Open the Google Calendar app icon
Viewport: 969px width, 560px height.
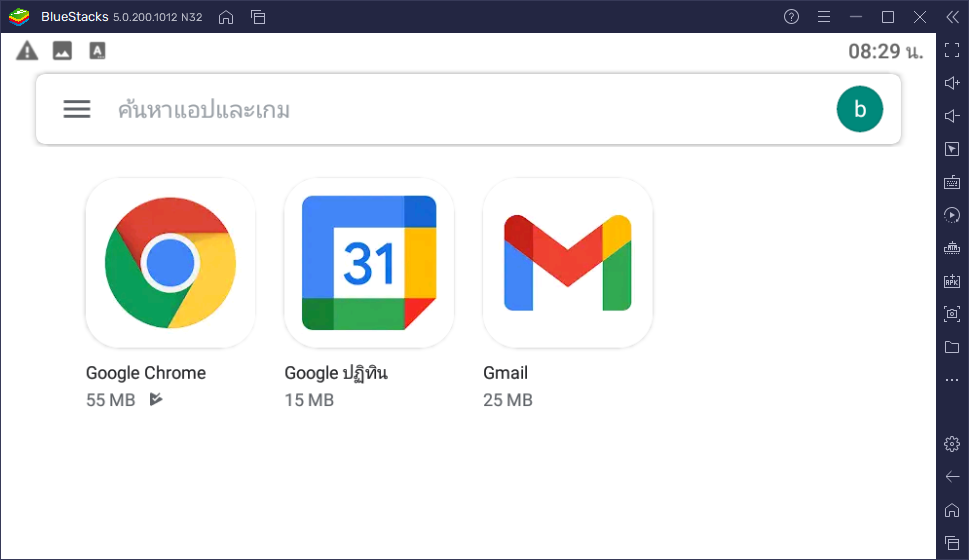click(x=369, y=263)
